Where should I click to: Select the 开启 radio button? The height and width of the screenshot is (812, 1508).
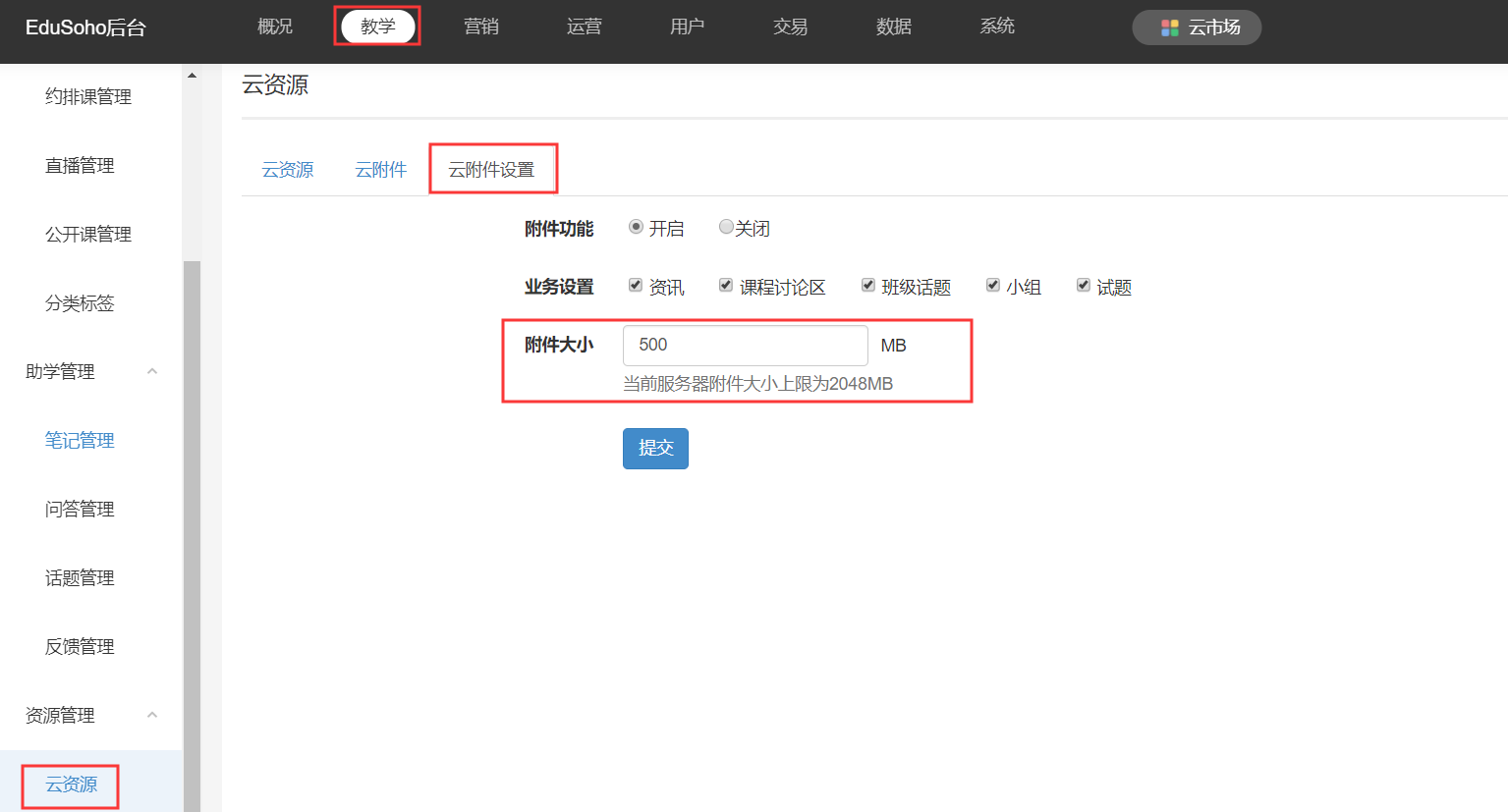coord(636,227)
